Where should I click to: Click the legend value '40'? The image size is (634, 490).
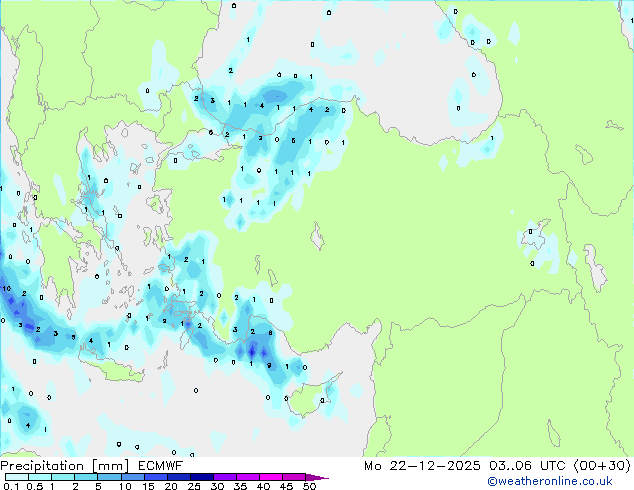[263, 486]
